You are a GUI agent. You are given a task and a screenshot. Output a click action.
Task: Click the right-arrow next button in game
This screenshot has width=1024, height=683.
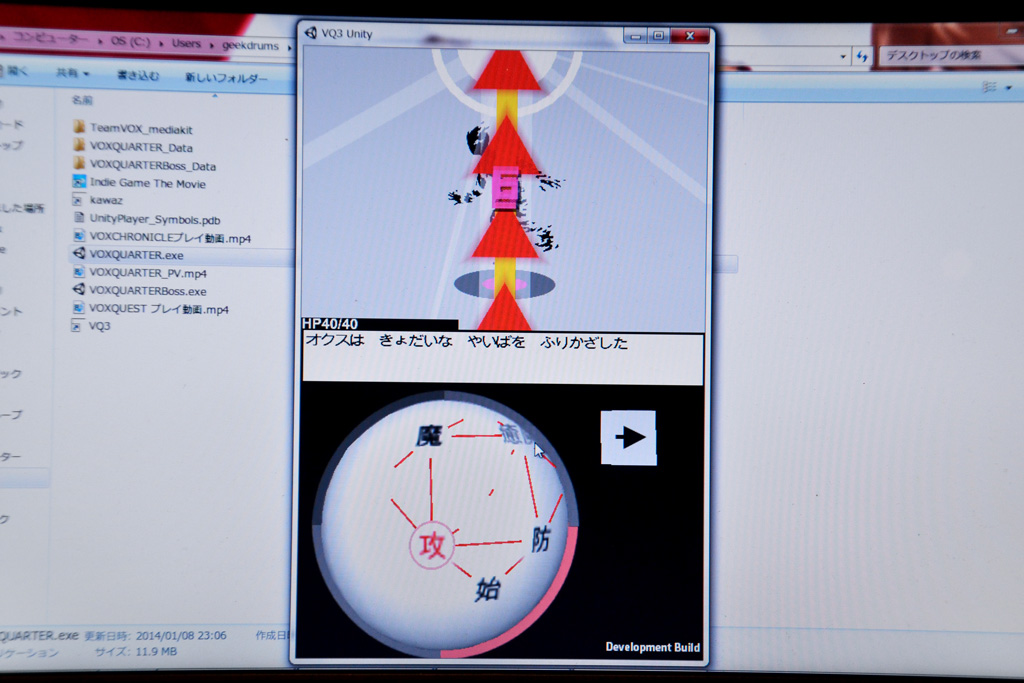pos(628,437)
